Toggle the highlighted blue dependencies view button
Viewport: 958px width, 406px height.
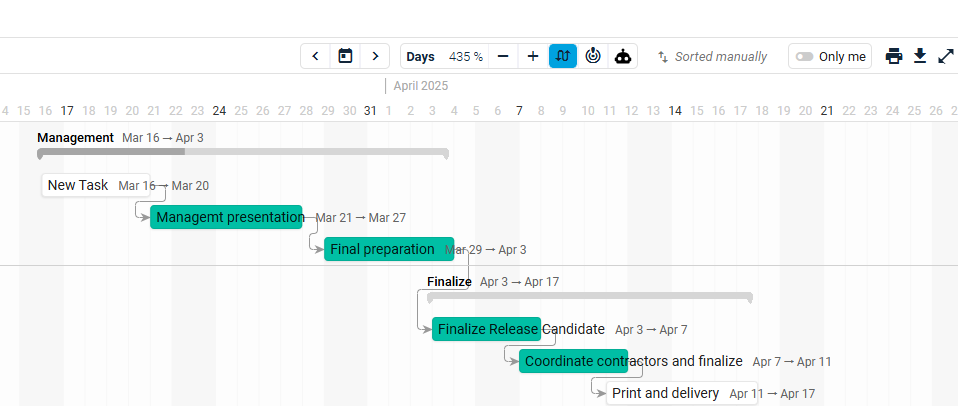(563, 56)
